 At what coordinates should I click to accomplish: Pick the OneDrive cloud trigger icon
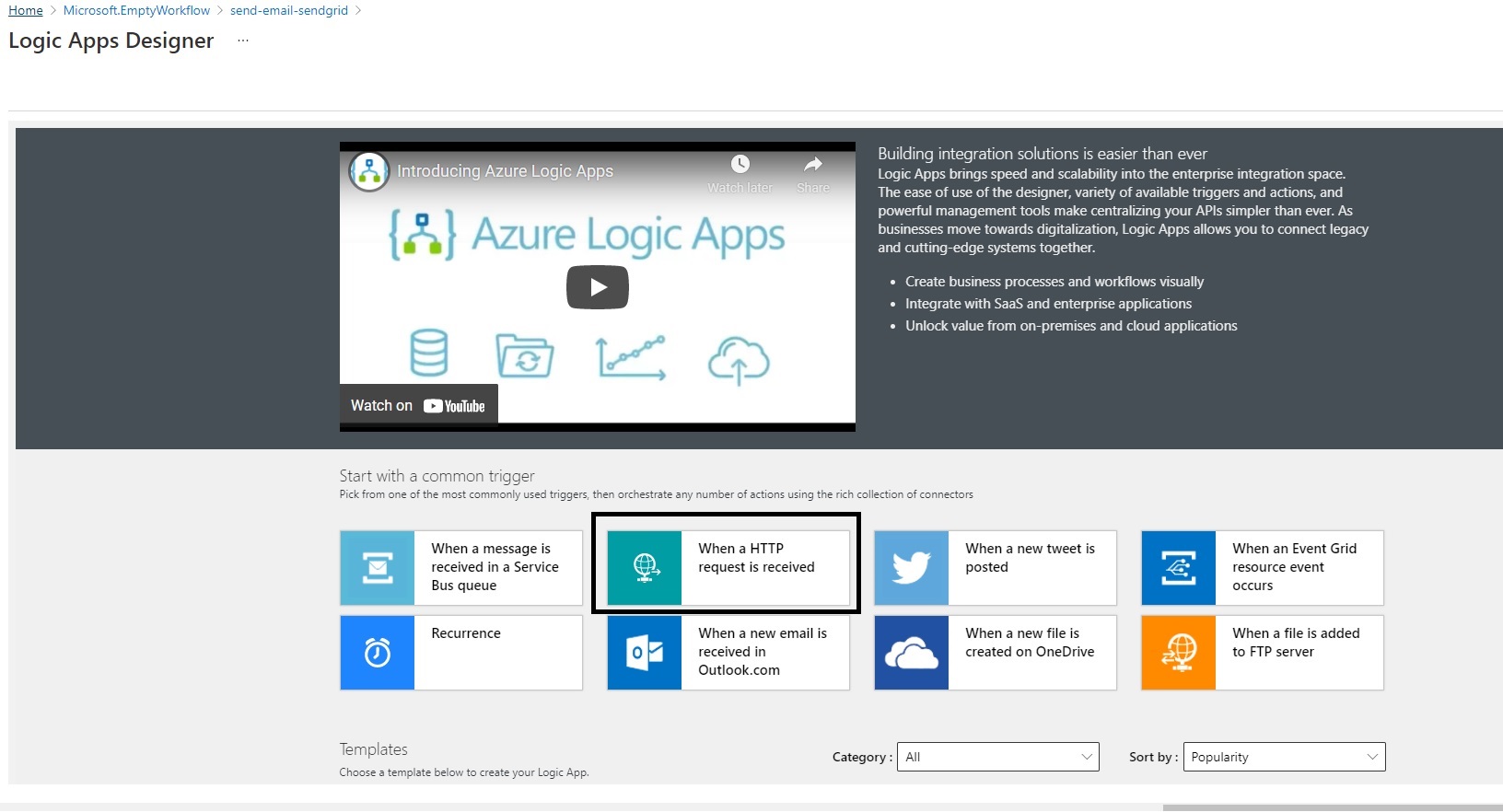(912, 653)
